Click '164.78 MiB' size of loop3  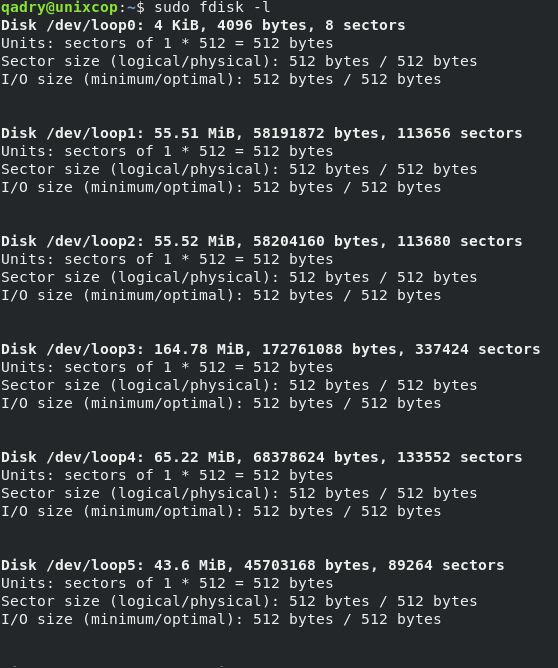(199, 349)
